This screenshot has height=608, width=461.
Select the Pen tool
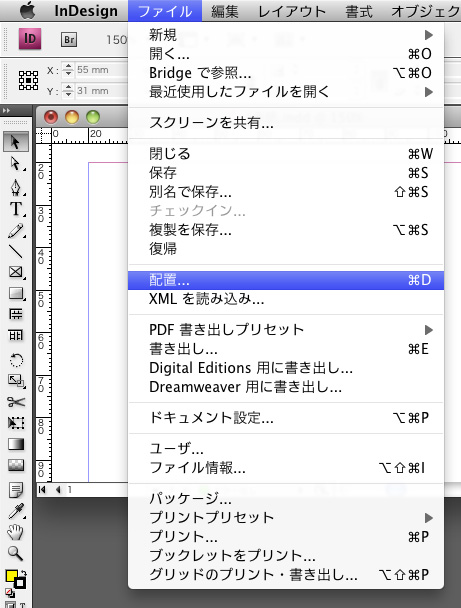(16, 187)
